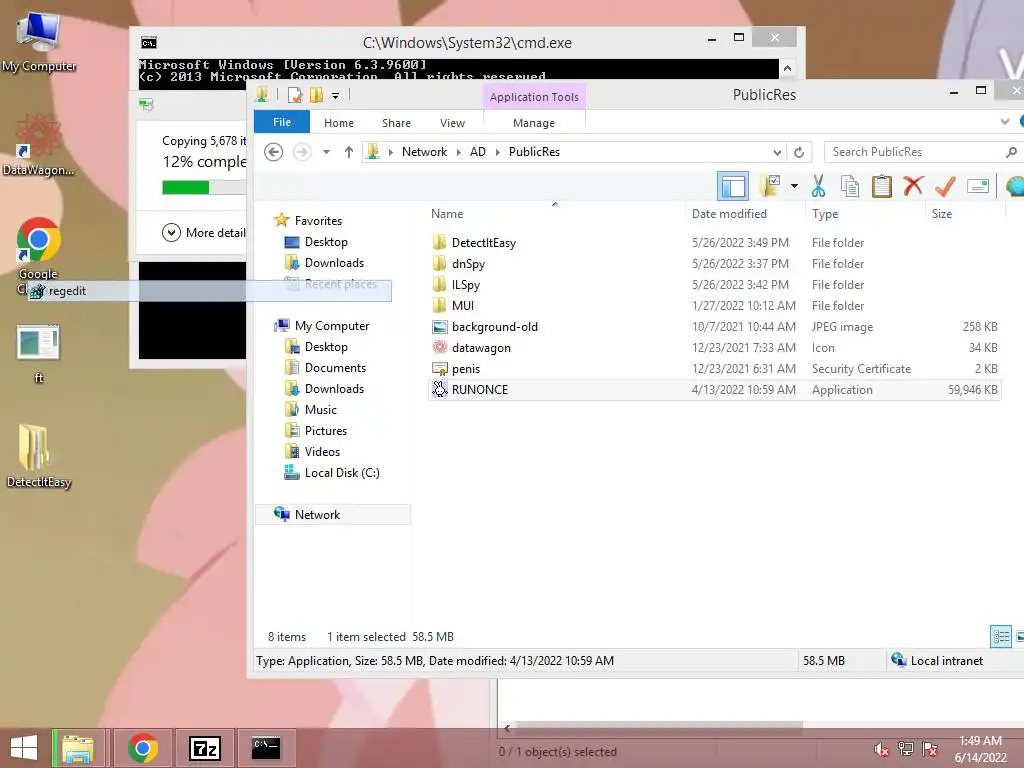The image size is (1024, 768).
Task: Go back with the Back arrow button
Action: tap(274, 152)
